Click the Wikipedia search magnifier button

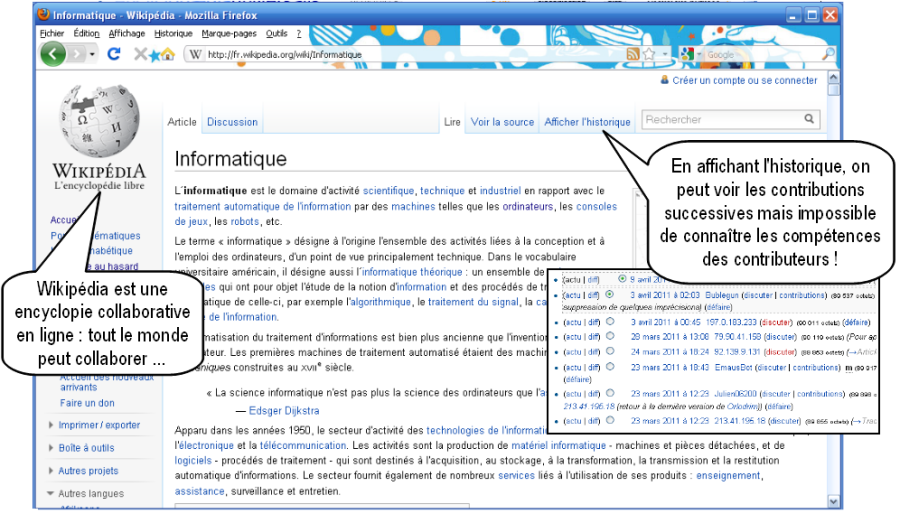809,119
